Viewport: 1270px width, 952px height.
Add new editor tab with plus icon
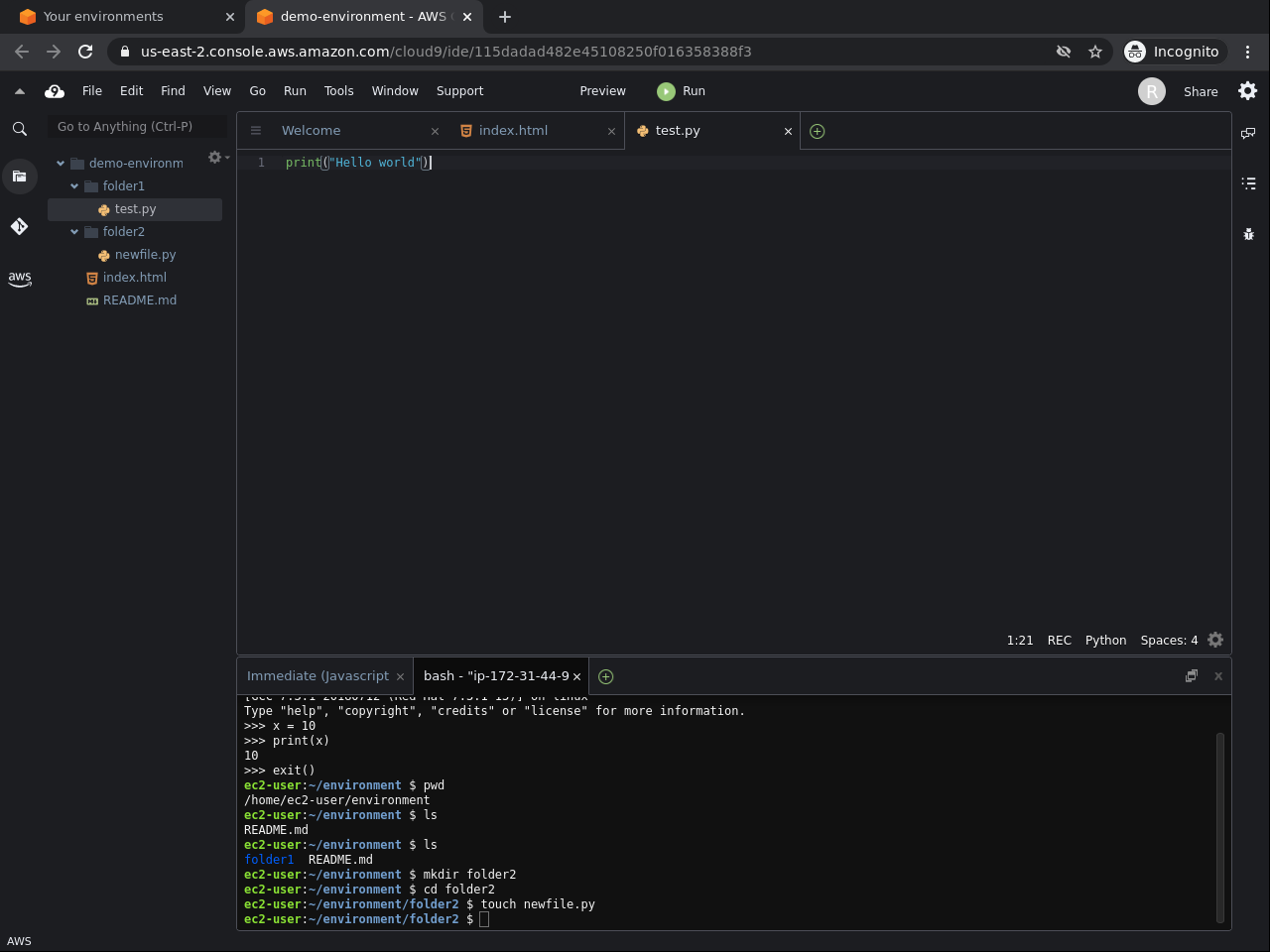click(x=817, y=131)
